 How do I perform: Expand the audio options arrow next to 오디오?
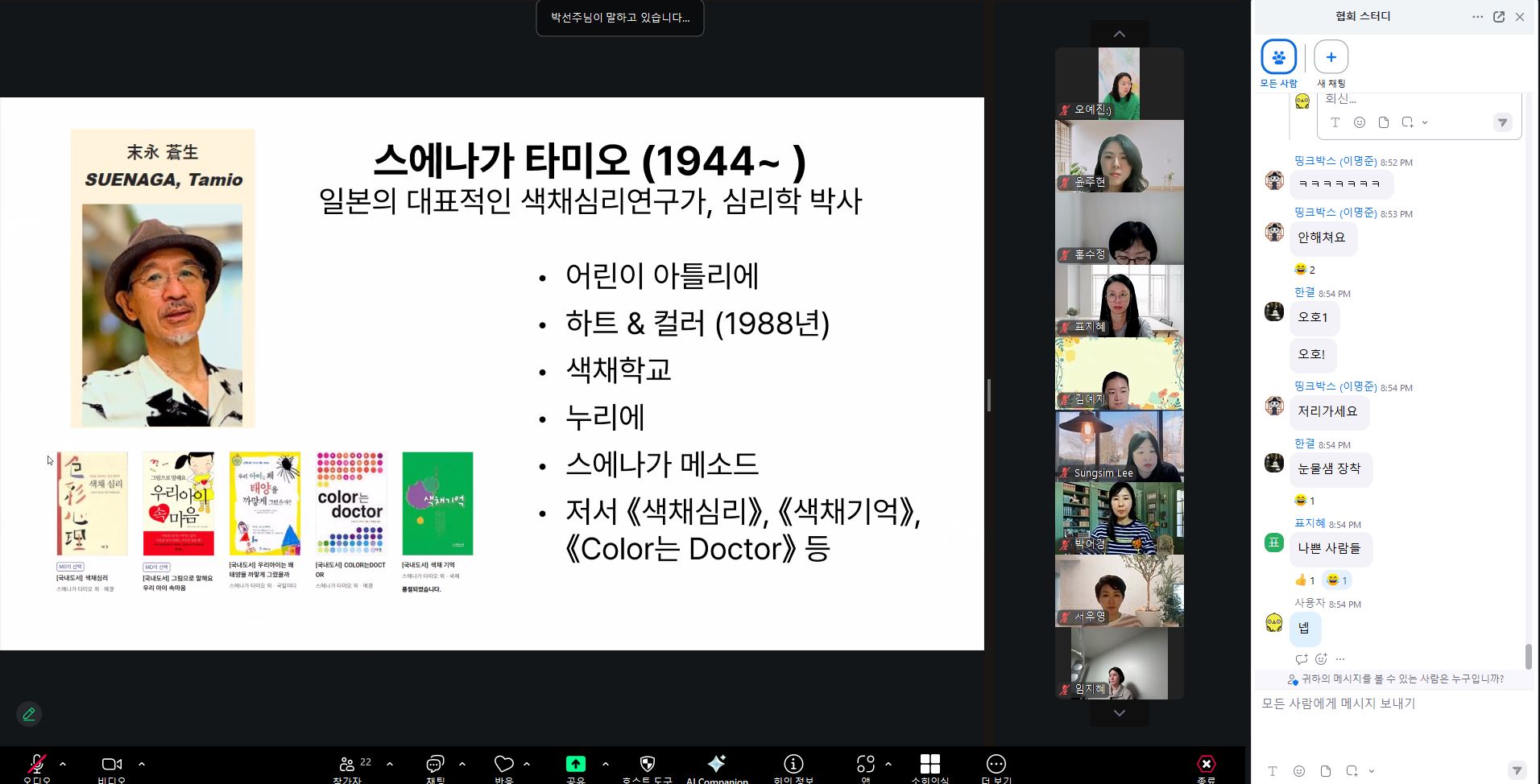[x=63, y=764]
